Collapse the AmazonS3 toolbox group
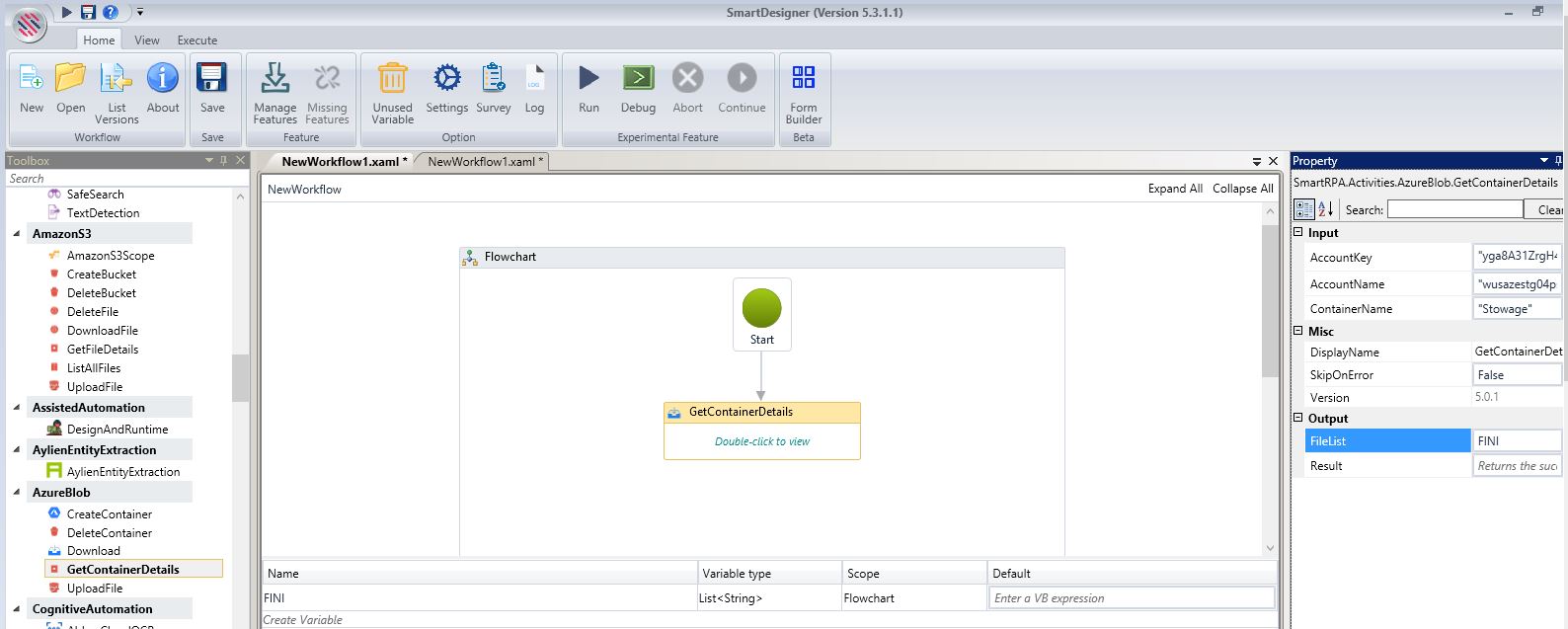Screen dimensions: 1568x629 [x=17, y=234]
